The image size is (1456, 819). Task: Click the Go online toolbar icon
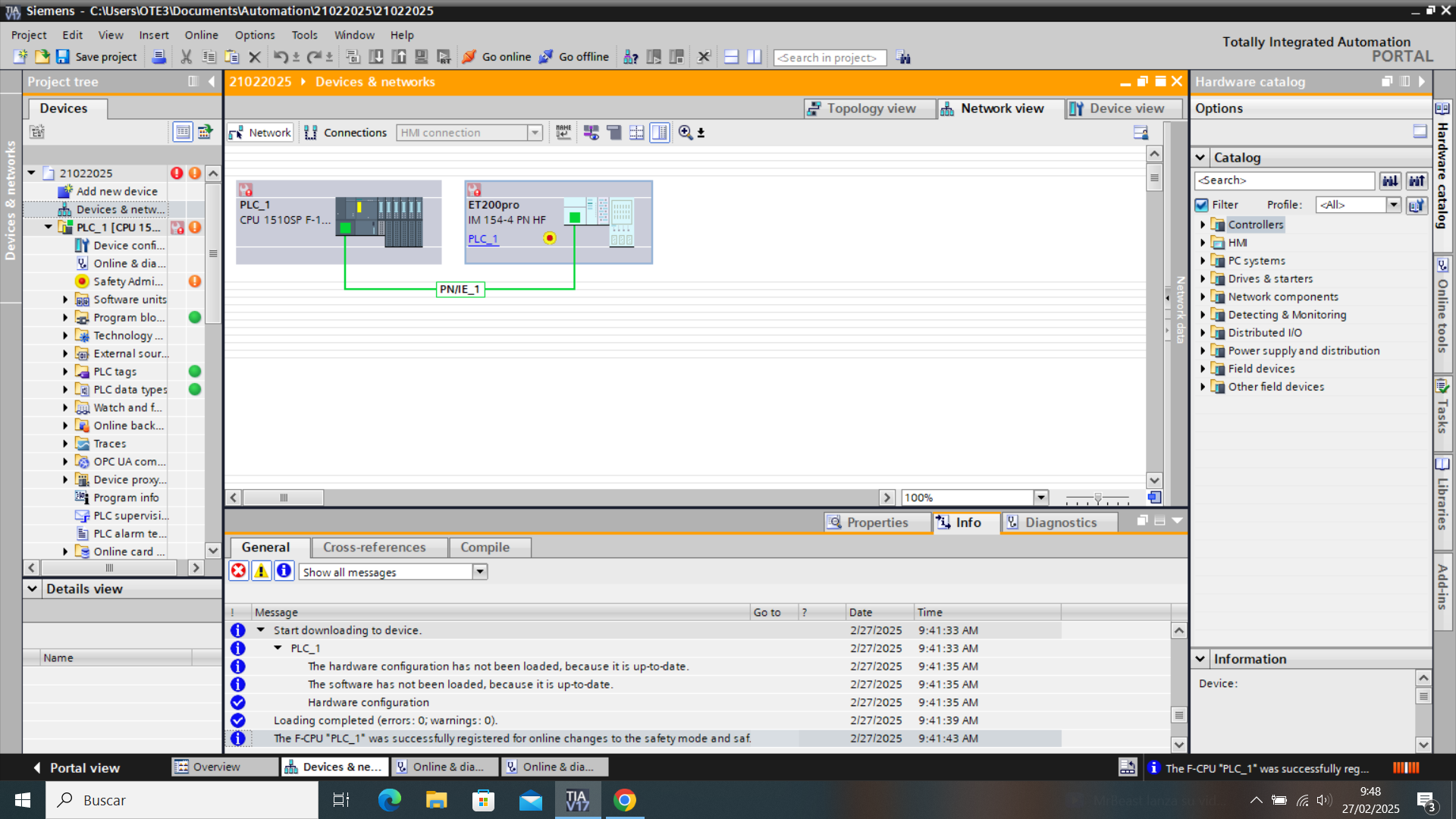click(x=469, y=57)
